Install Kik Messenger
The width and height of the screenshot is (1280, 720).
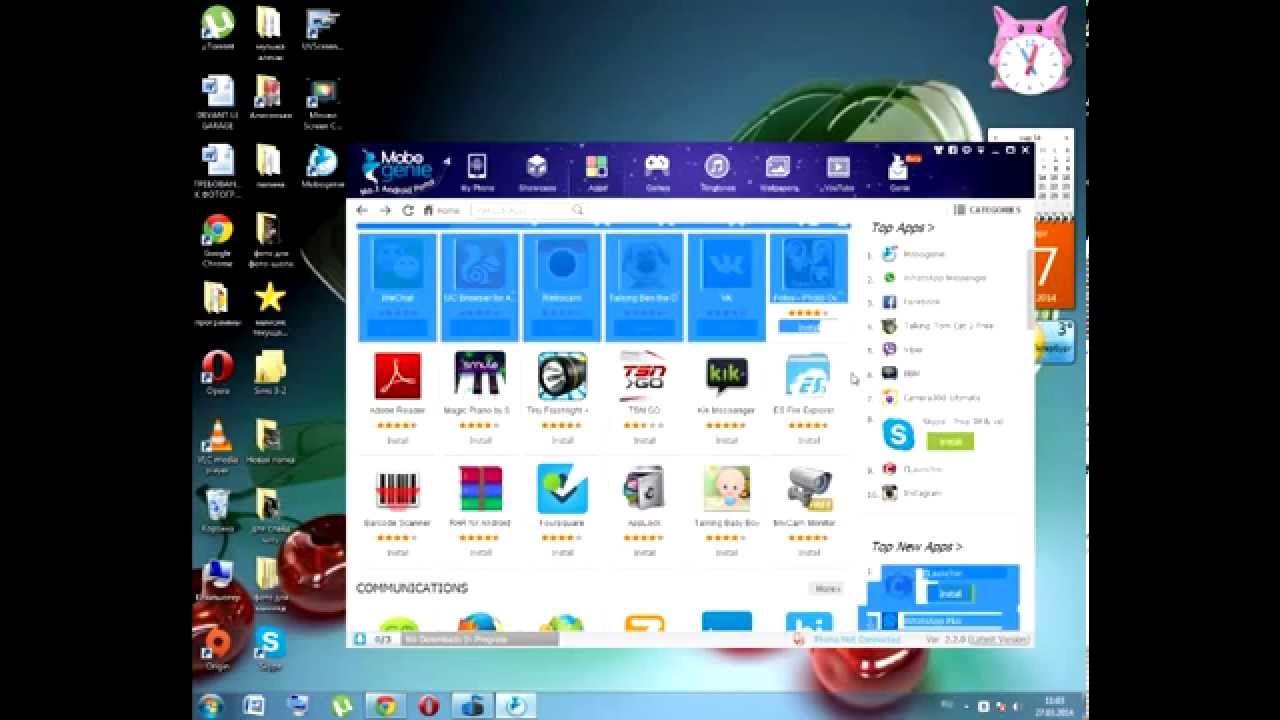pos(726,440)
